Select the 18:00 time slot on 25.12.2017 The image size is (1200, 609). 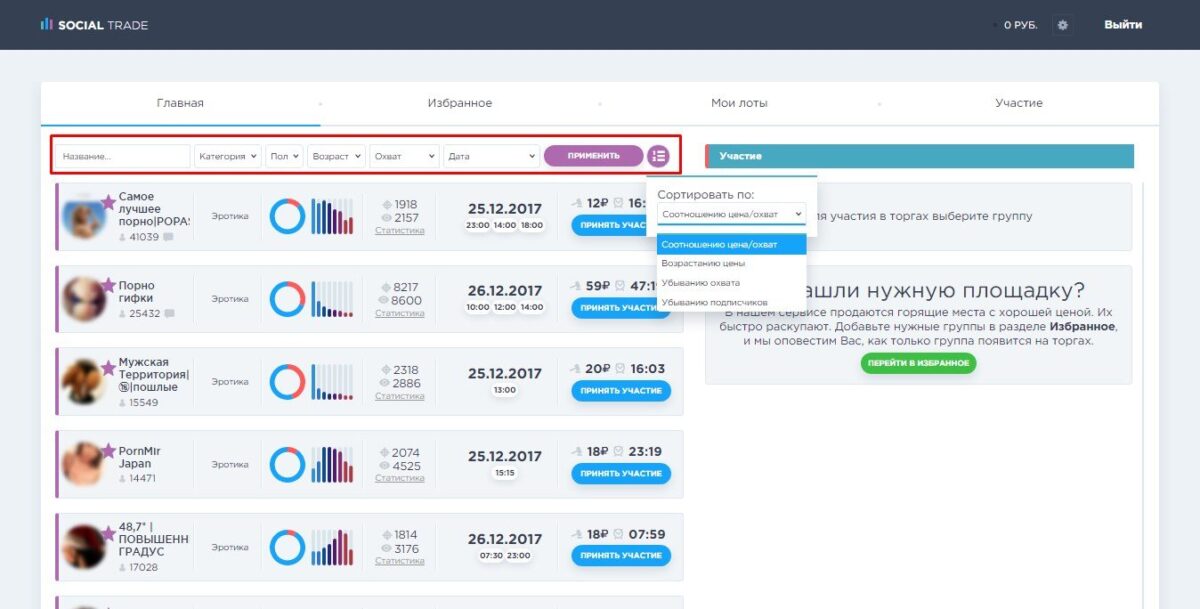[532, 225]
